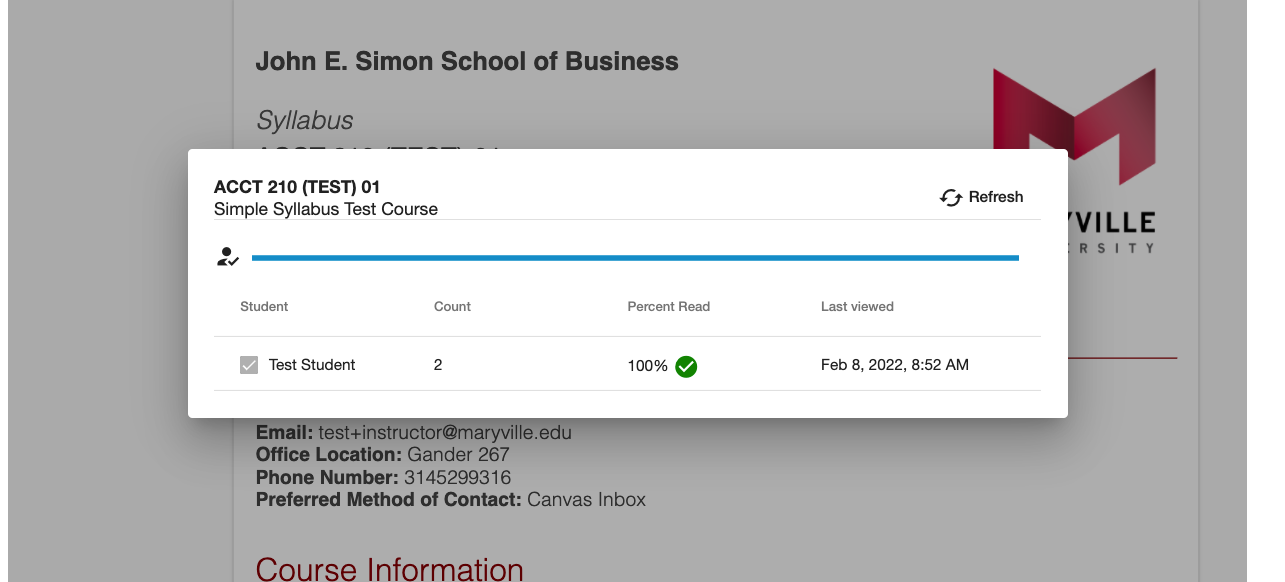Click the Preferred Method of Contact line

coord(451,499)
